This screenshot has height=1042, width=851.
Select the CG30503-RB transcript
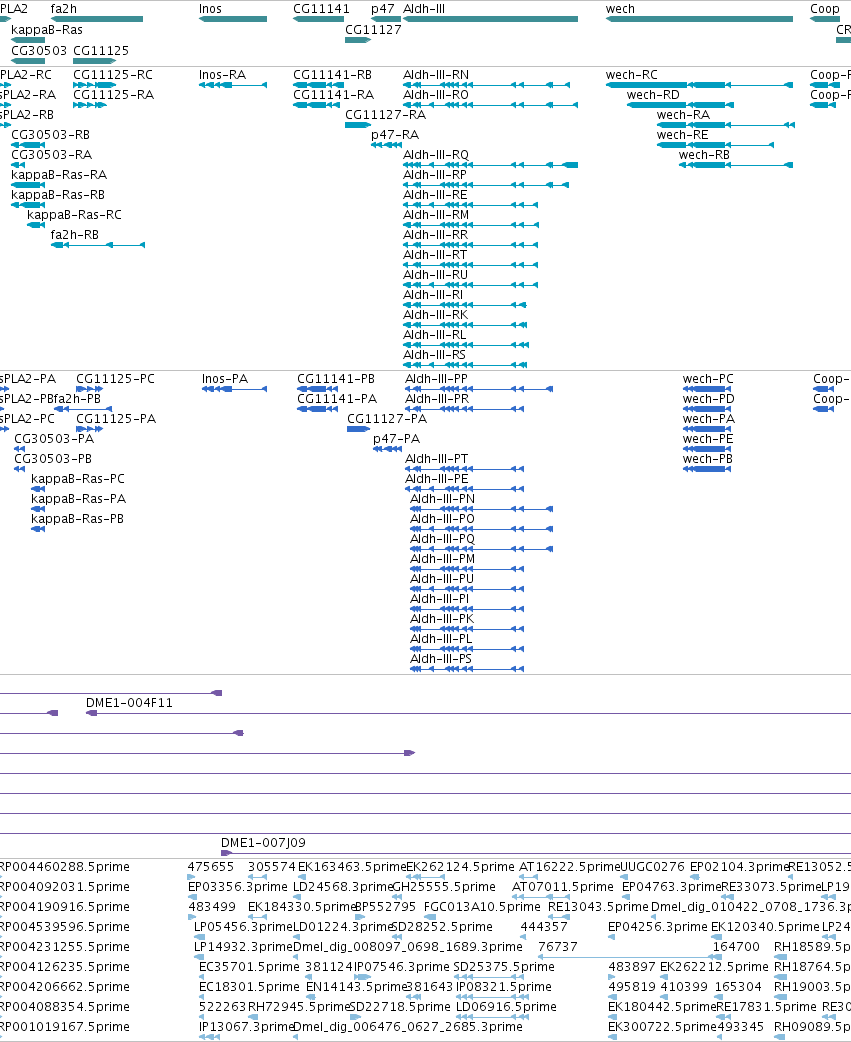click(50, 135)
